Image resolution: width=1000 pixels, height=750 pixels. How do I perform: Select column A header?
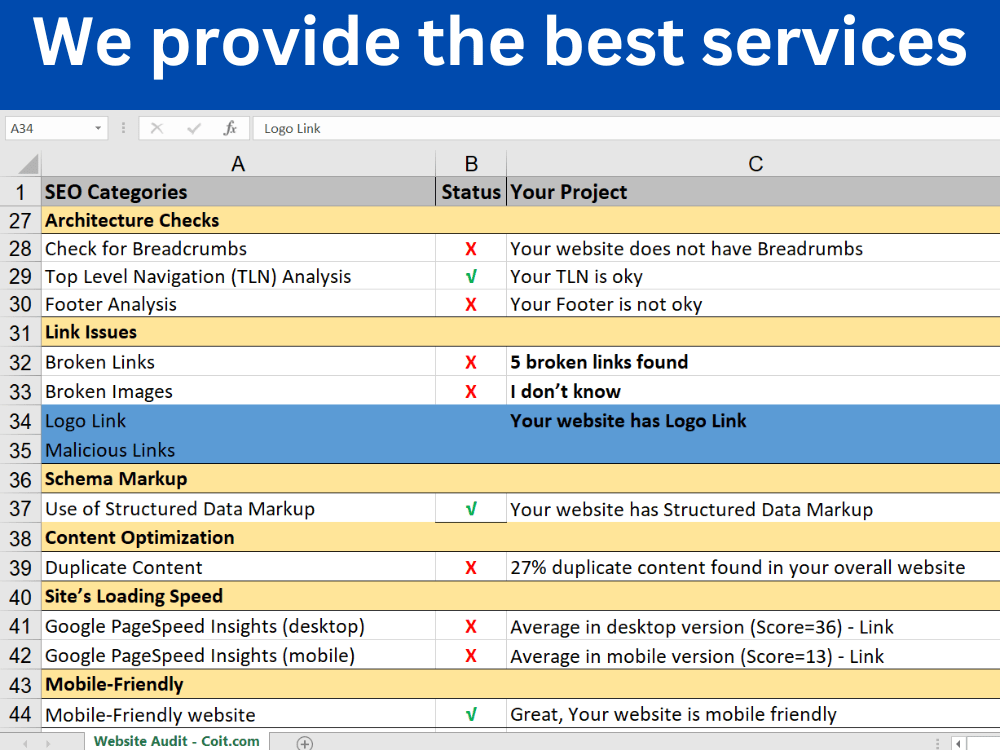pyautogui.click(x=238, y=164)
